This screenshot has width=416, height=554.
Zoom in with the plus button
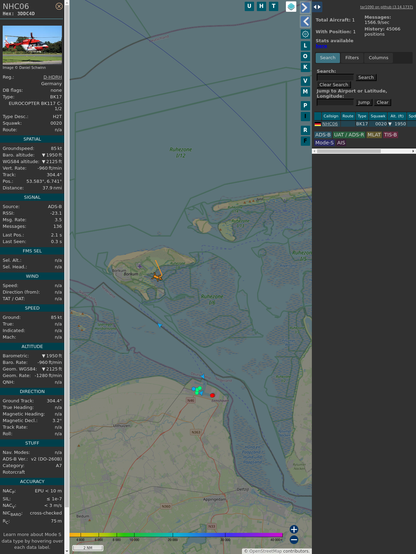click(x=294, y=529)
